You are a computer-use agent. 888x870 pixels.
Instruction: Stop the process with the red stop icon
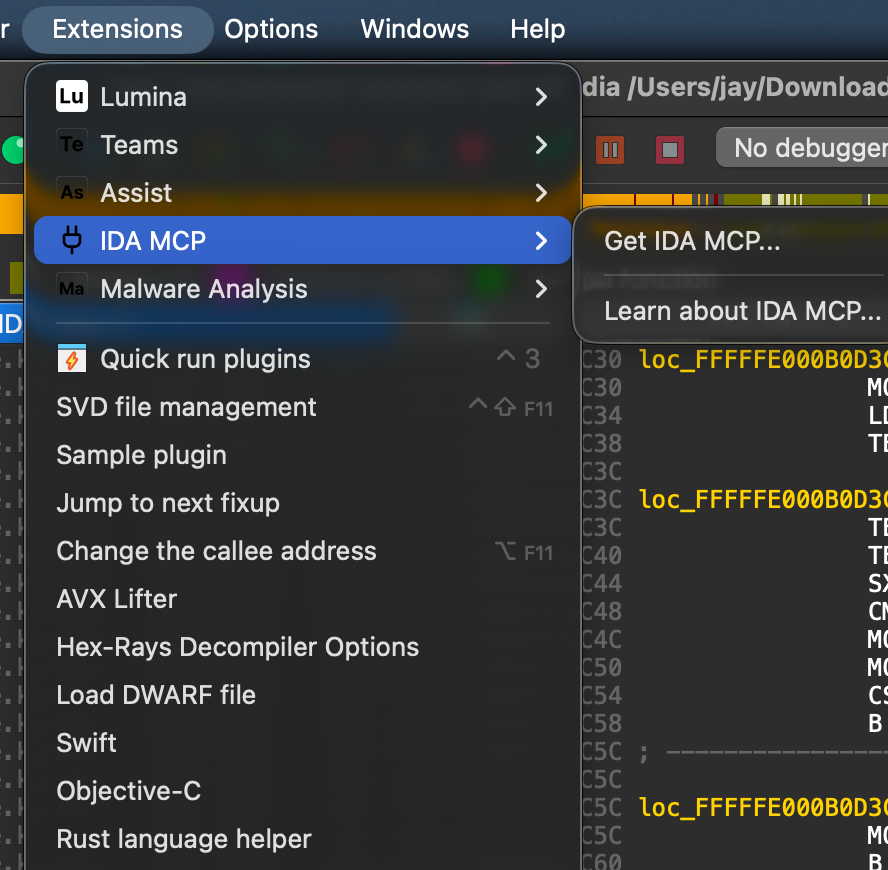670,150
